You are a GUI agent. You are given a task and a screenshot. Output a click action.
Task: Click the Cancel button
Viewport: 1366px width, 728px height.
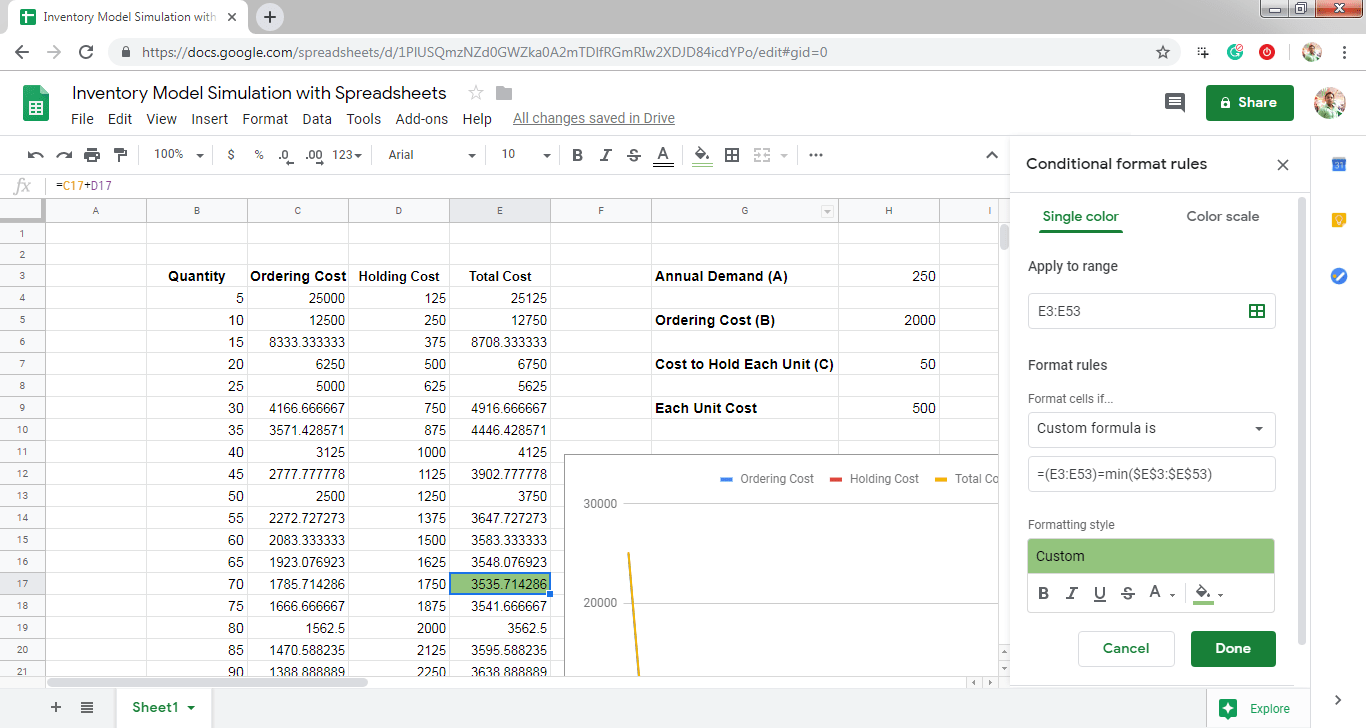pos(1126,648)
